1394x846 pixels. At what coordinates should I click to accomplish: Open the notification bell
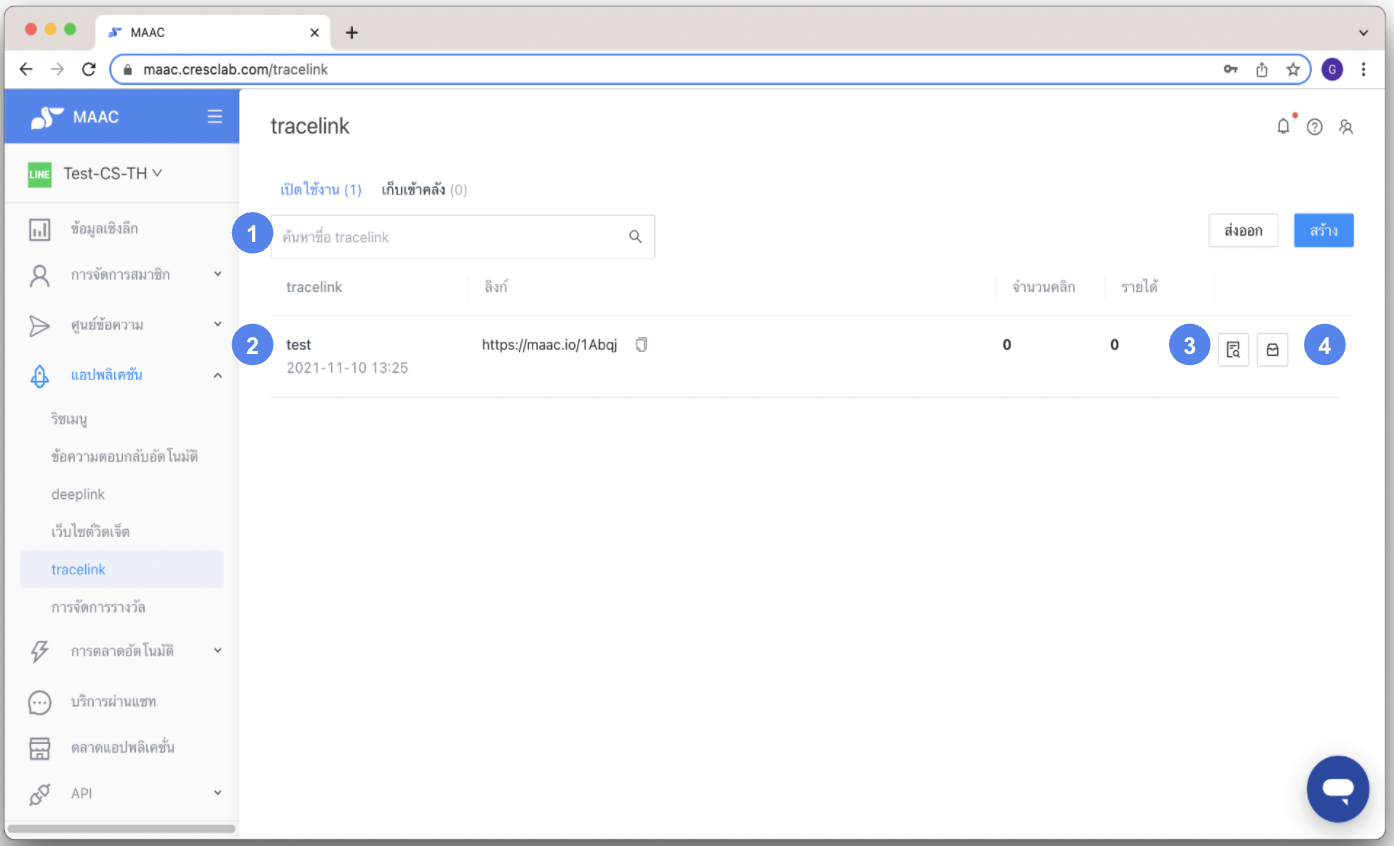[x=1283, y=126]
